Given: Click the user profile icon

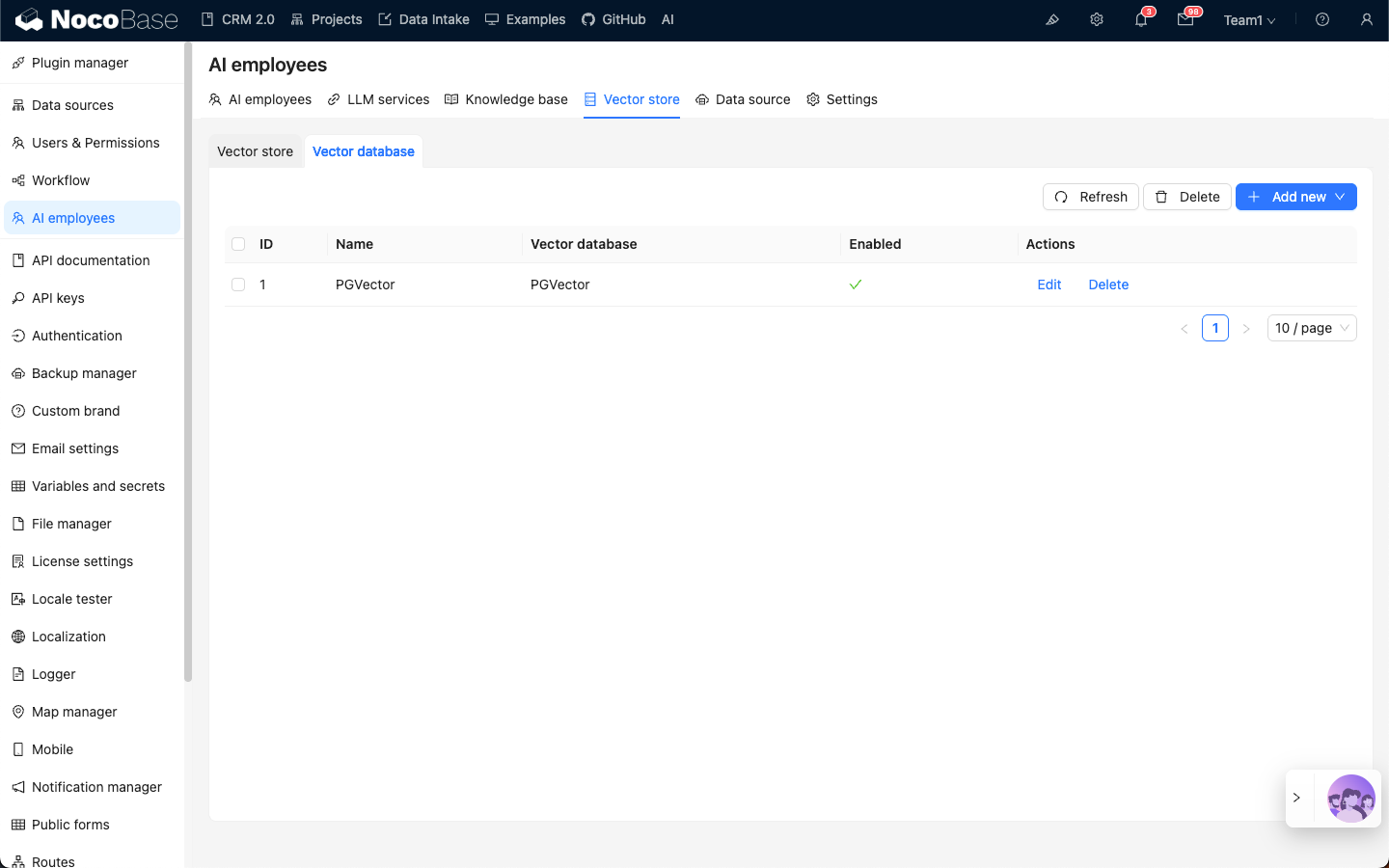Looking at the screenshot, I should pyautogui.click(x=1366, y=20).
